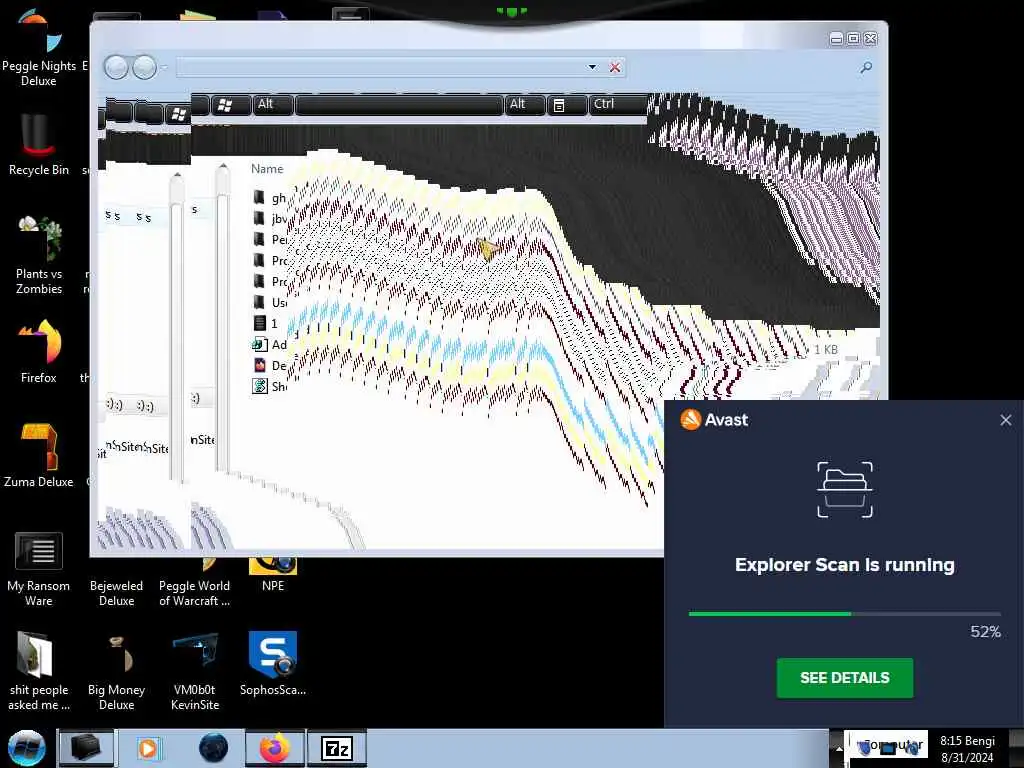This screenshot has height=768, width=1024.
Task: Launch Plants vs Zombies from the desktop
Action: coord(39,255)
